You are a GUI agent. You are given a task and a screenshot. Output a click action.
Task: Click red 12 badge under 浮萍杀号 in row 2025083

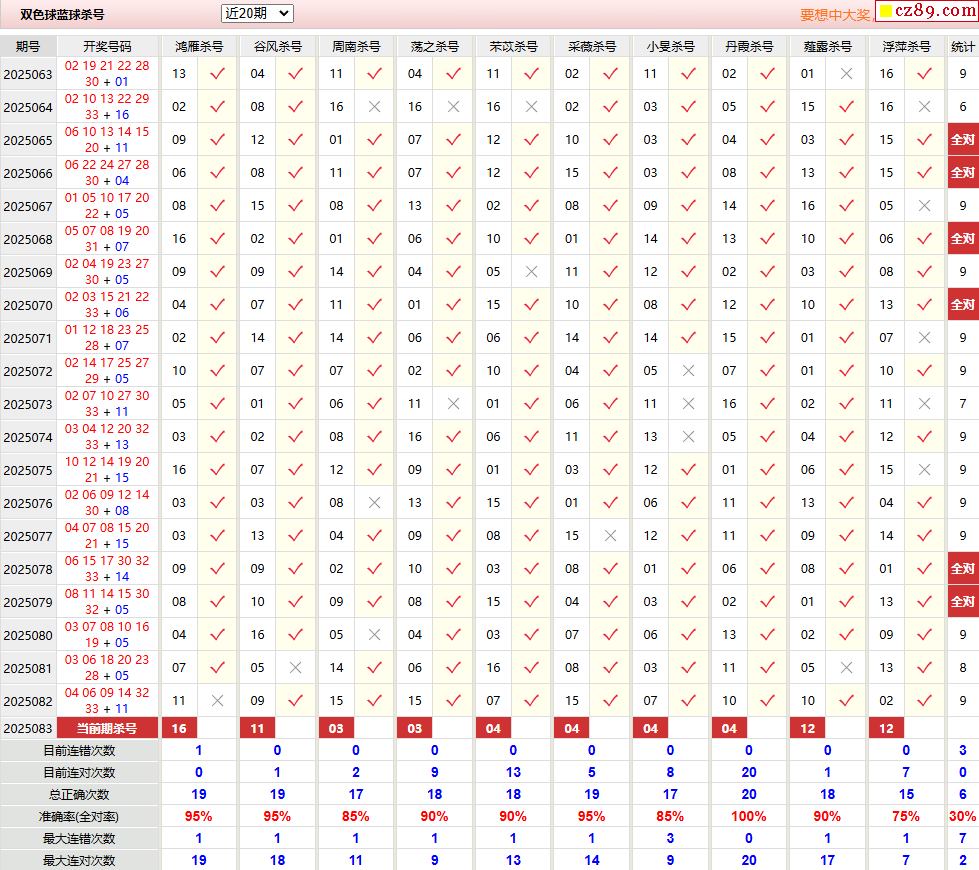click(886, 728)
